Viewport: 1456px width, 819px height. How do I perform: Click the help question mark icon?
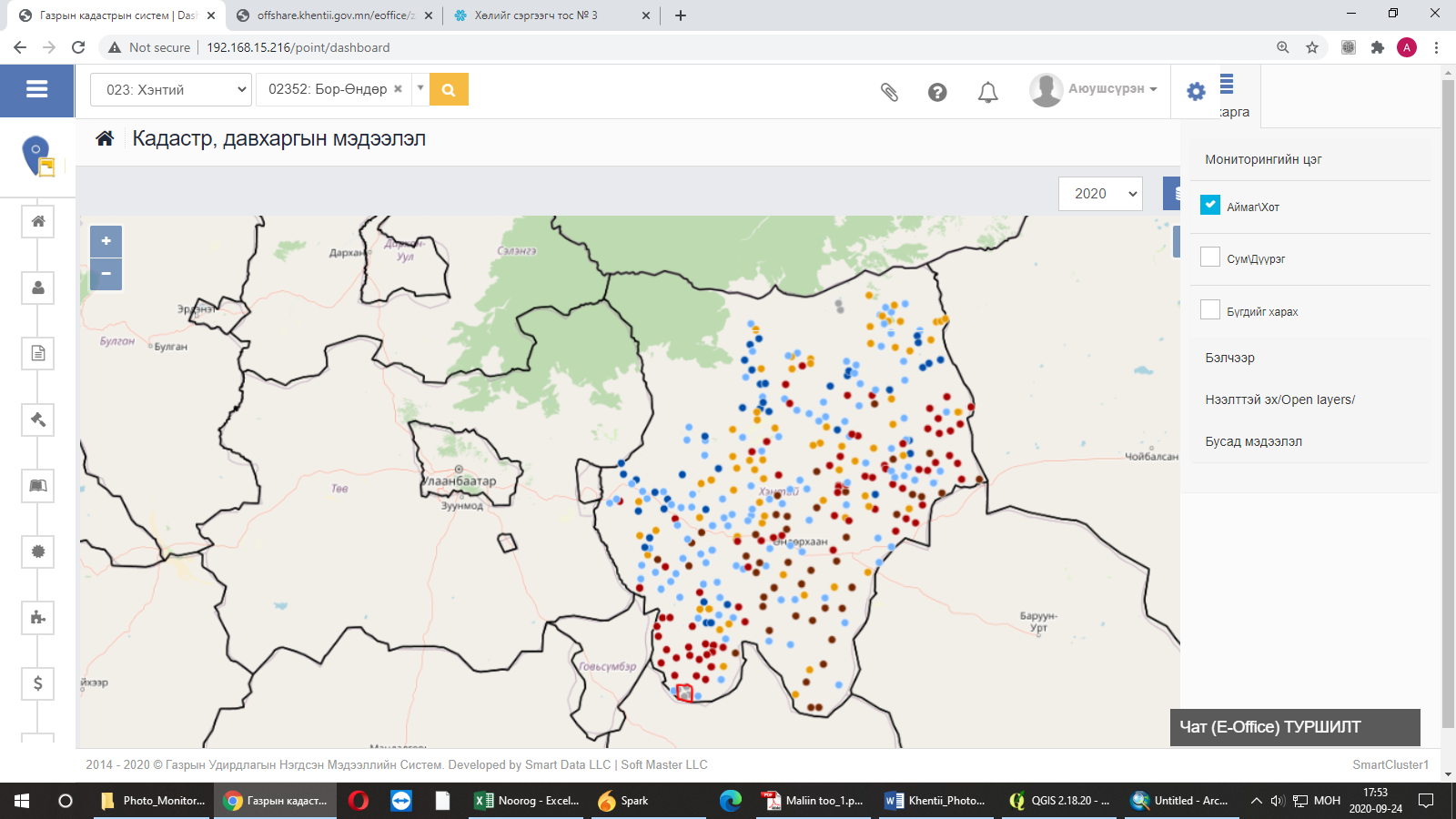click(937, 92)
